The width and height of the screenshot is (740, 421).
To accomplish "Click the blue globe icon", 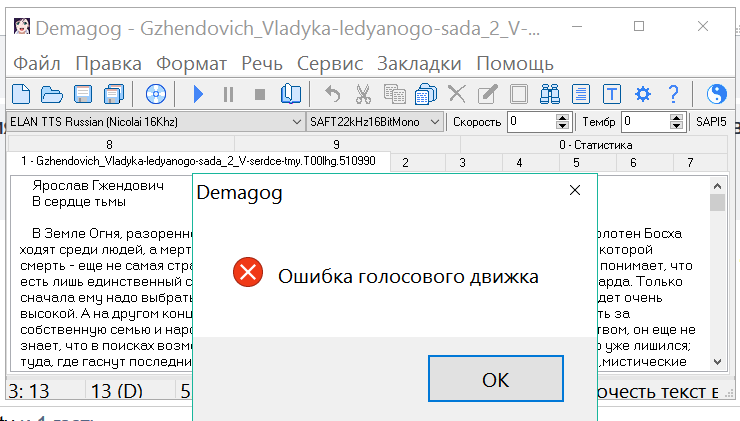I will (x=716, y=94).
